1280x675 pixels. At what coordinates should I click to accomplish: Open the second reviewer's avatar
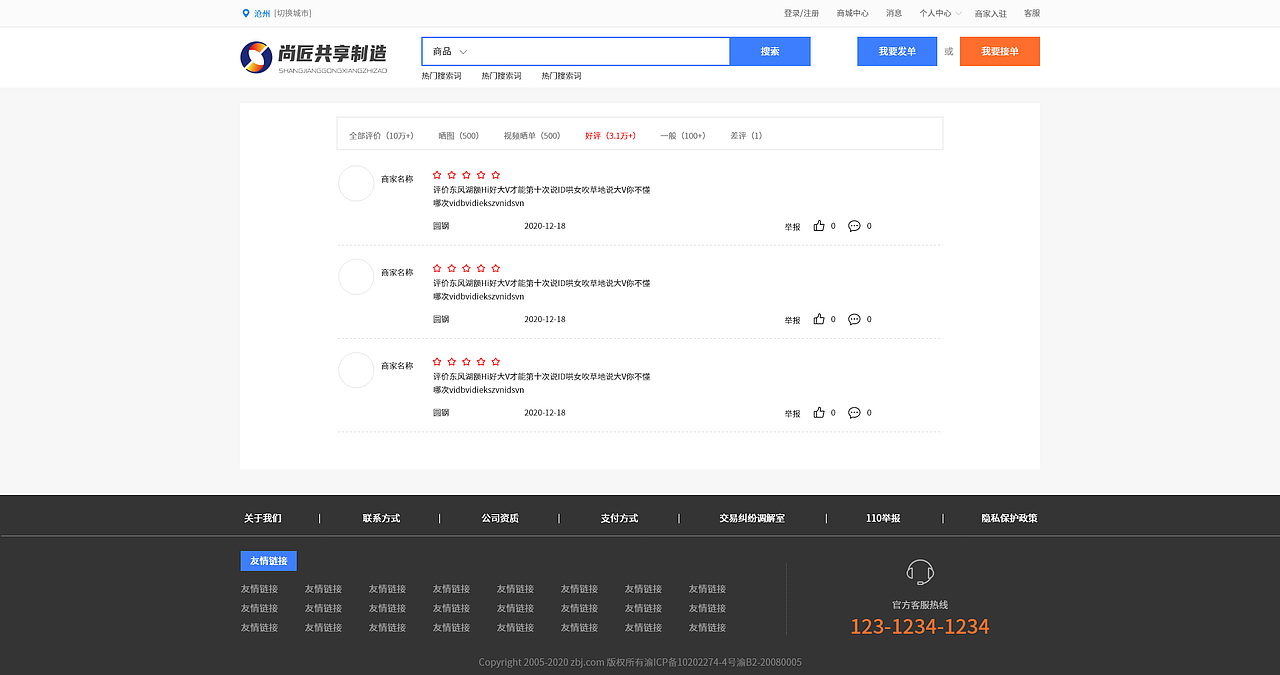[x=356, y=277]
